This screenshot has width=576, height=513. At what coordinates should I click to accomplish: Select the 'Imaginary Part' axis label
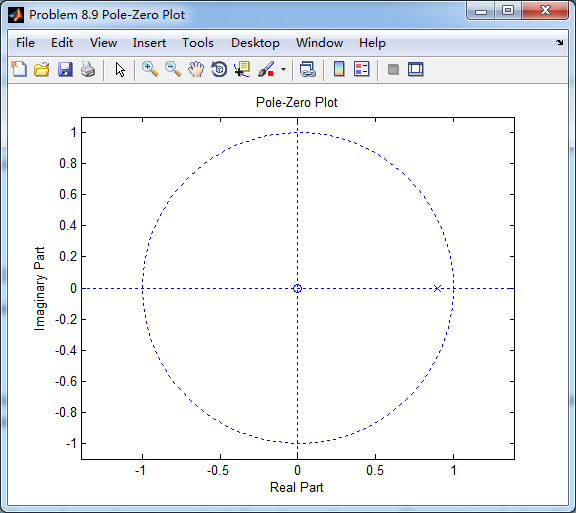pos(39,288)
